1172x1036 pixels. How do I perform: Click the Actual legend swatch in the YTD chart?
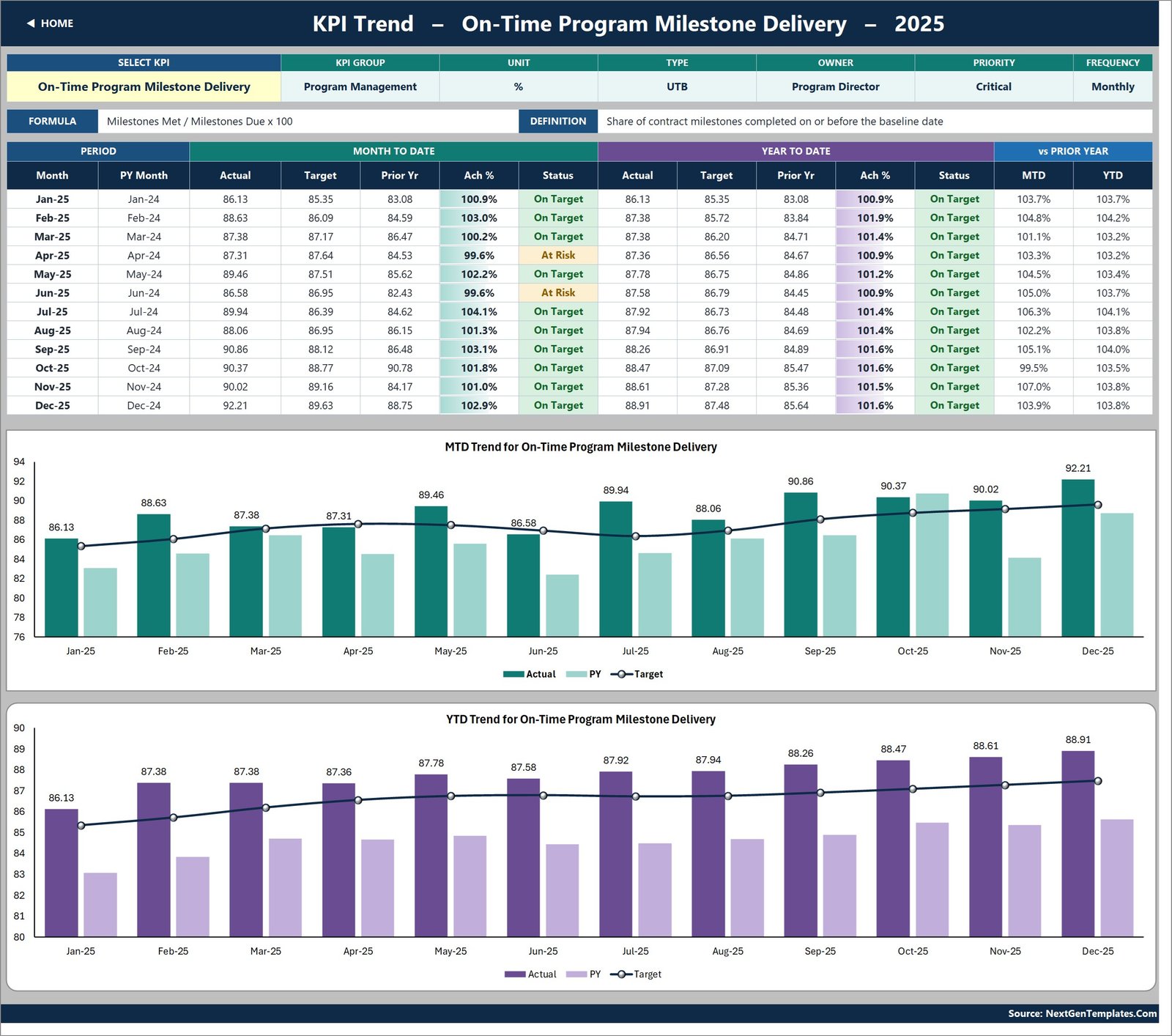click(515, 974)
